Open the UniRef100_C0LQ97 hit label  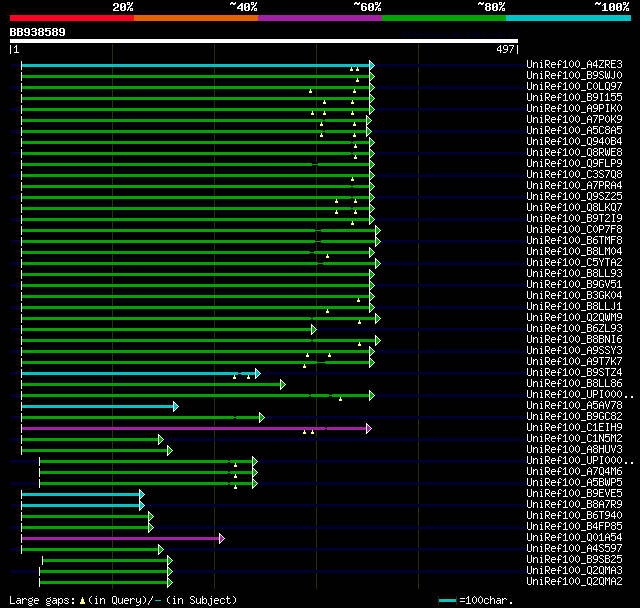click(574, 87)
